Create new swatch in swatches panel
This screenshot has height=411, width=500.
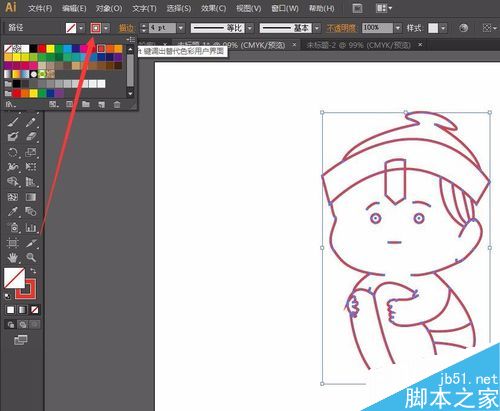tap(101, 105)
